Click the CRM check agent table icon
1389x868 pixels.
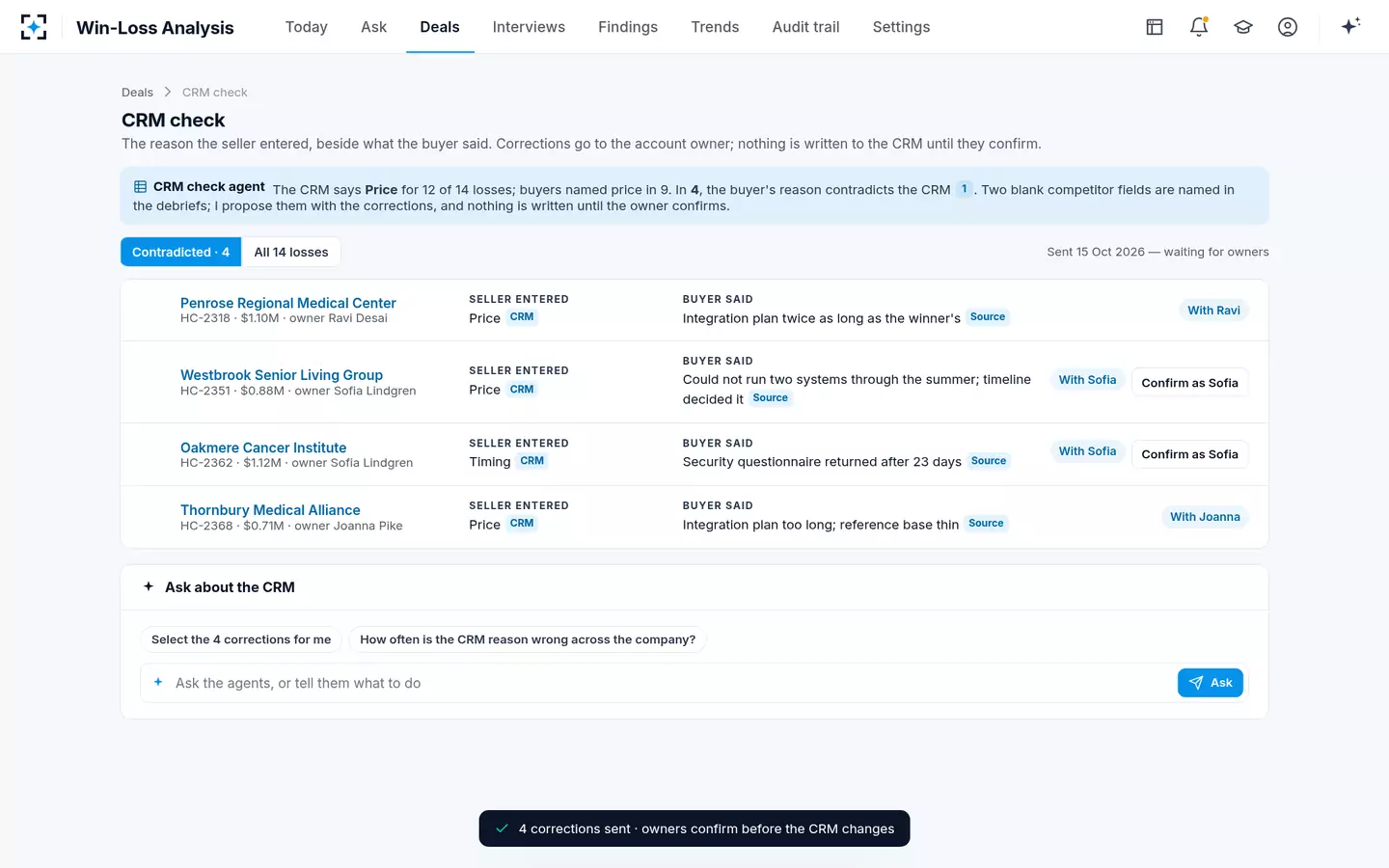pos(140,187)
